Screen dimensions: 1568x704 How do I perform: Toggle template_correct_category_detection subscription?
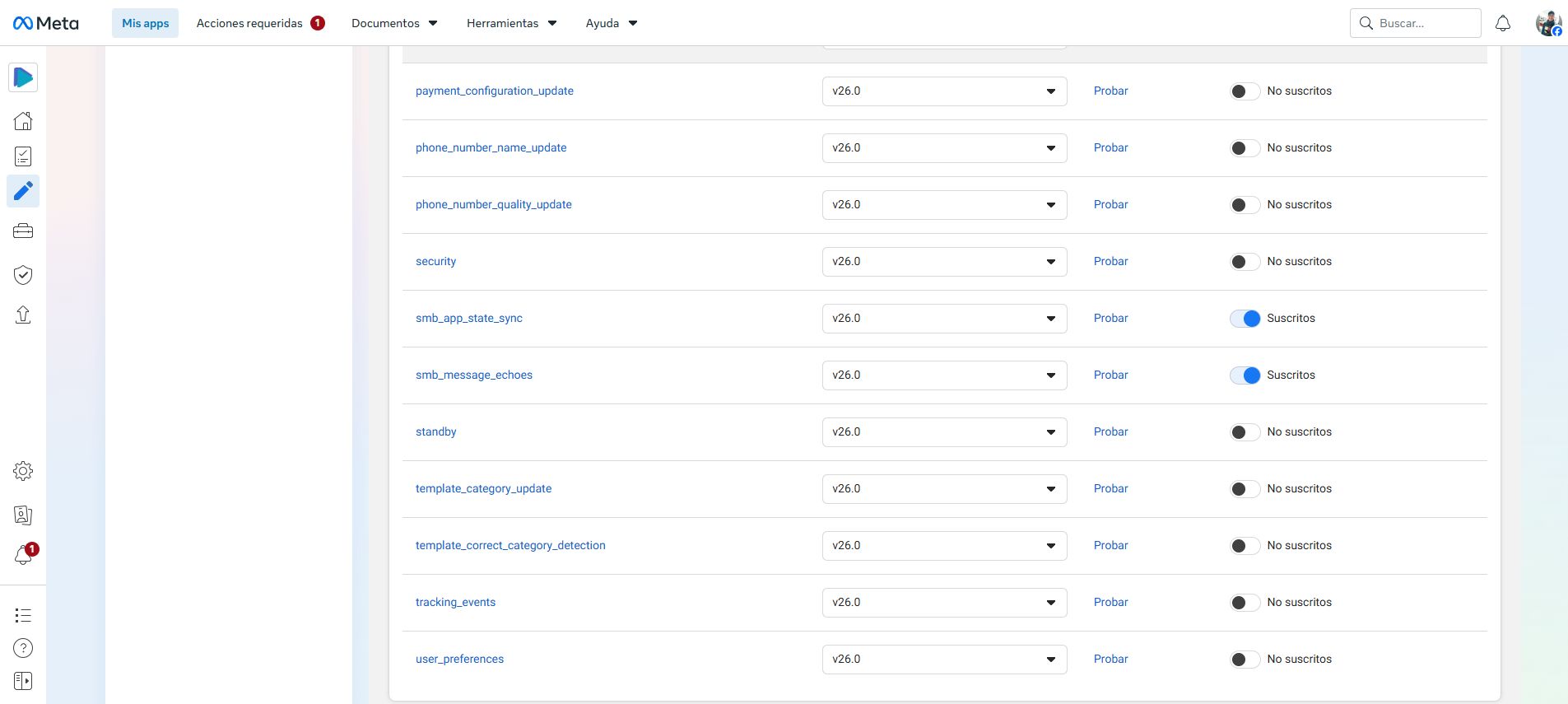1245,546
